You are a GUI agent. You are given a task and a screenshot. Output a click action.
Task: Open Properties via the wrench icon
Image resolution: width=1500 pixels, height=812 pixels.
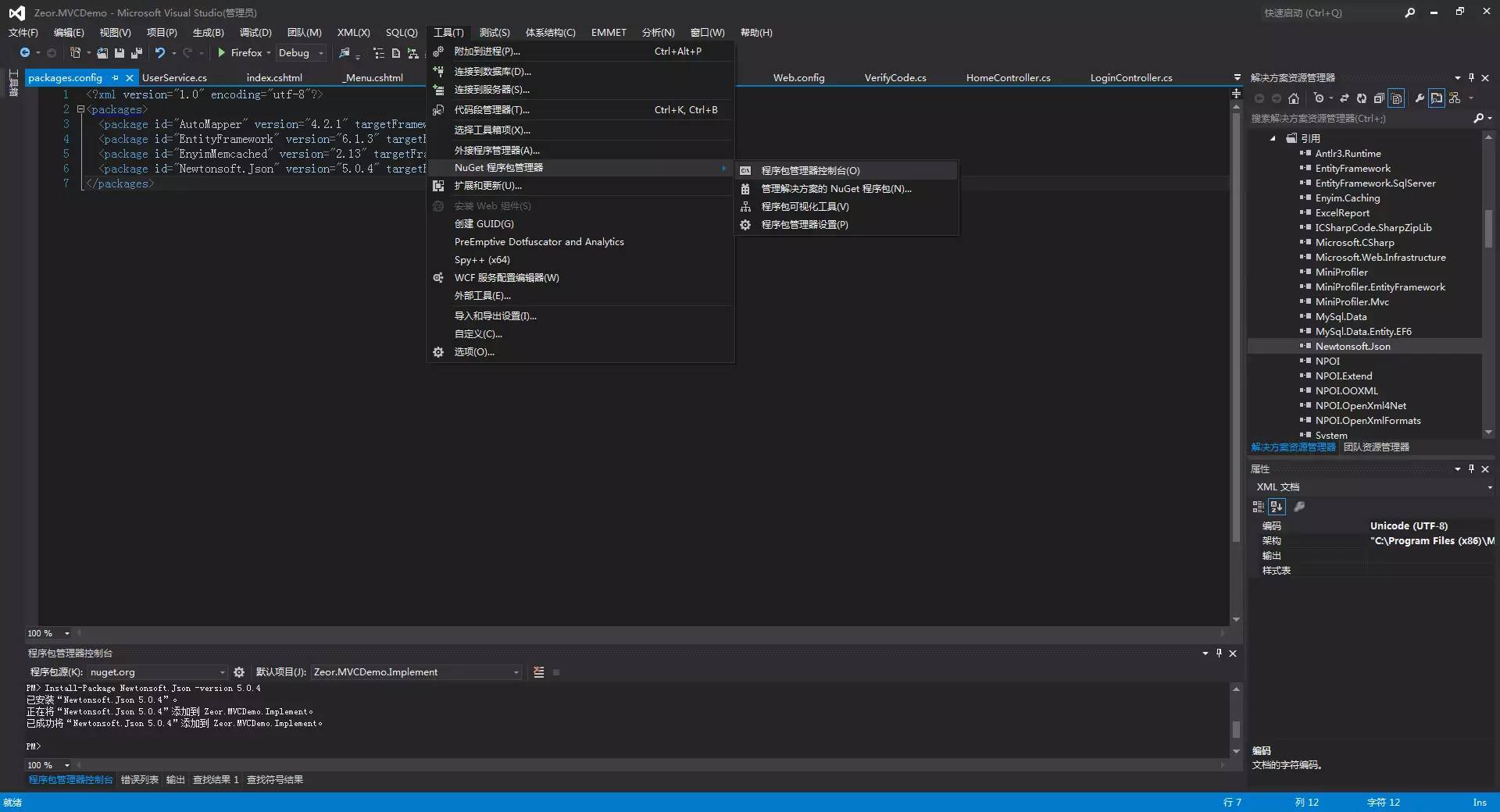pos(1420,98)
